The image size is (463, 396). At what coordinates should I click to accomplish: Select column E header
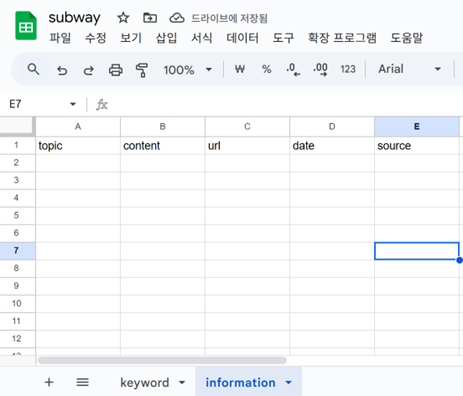417,127
